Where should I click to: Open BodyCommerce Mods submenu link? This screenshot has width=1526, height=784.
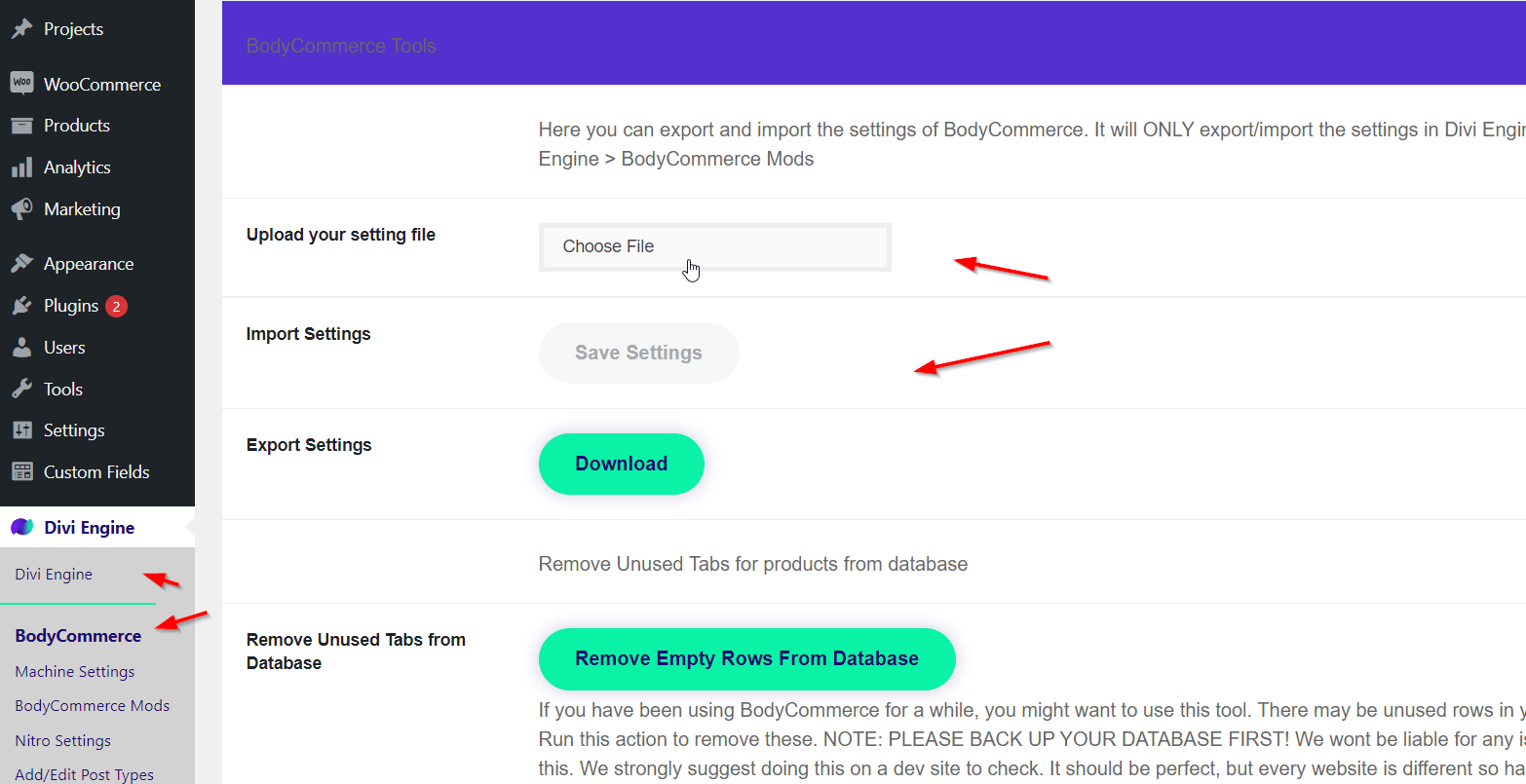pos(93,706)
